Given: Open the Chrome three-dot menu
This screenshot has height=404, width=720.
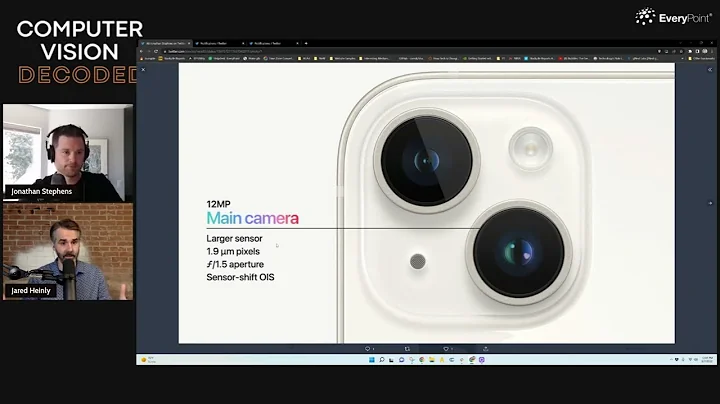Looking at the screenshot, I should [x=712, y=51].
